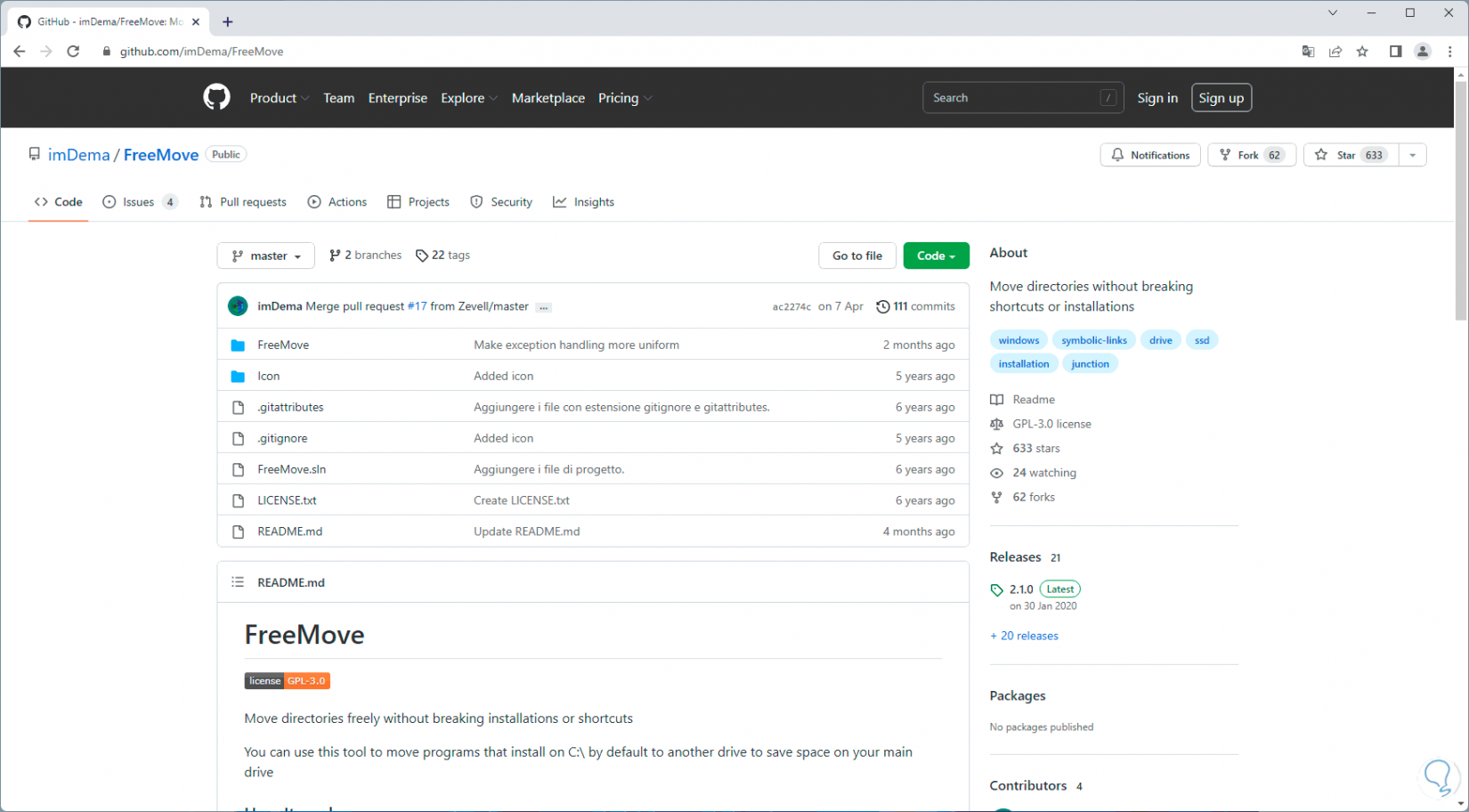
Task: Open the star lists dropdown arrow
Action: click(1413, 155)
